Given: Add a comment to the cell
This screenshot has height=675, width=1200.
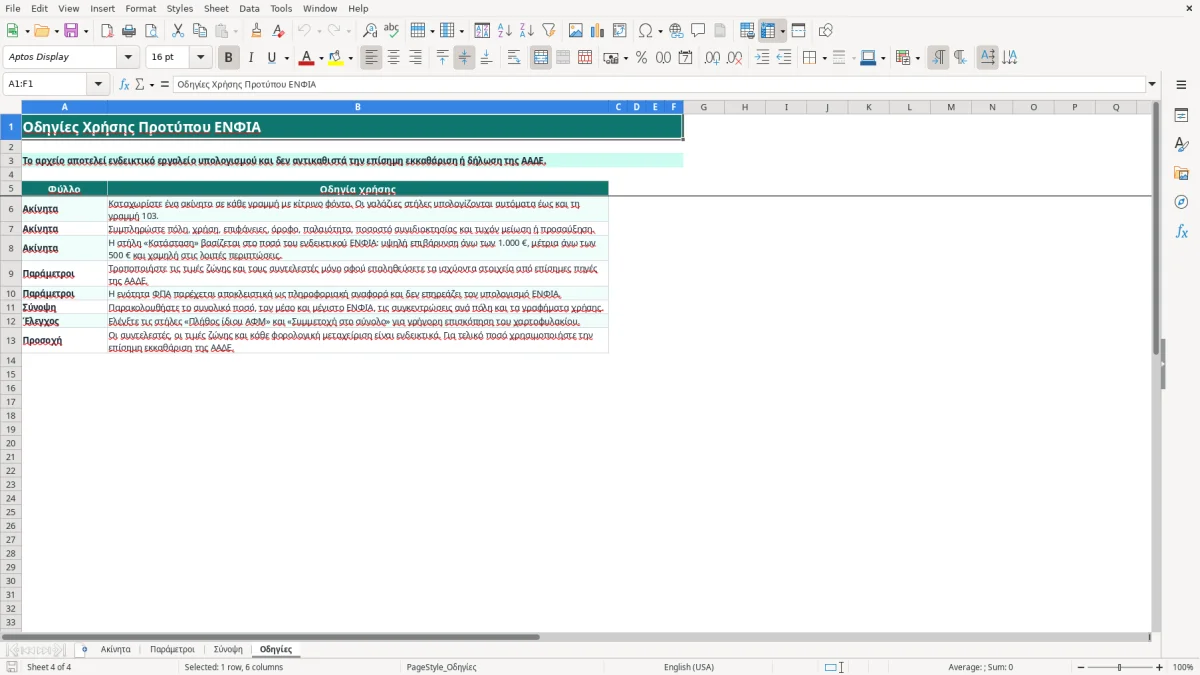Looking at the screenshot, I should pyautogui.click(x=698, y=31).
